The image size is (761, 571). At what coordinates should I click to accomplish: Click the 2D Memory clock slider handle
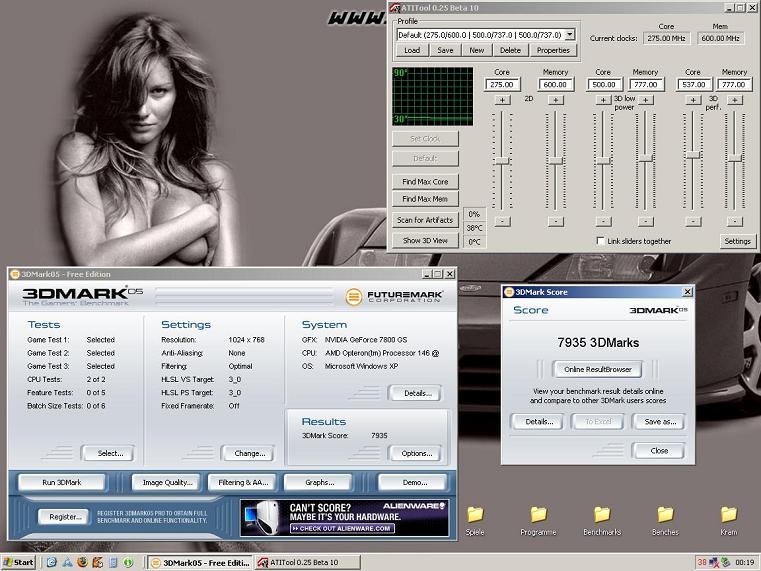tap(555, 161)
